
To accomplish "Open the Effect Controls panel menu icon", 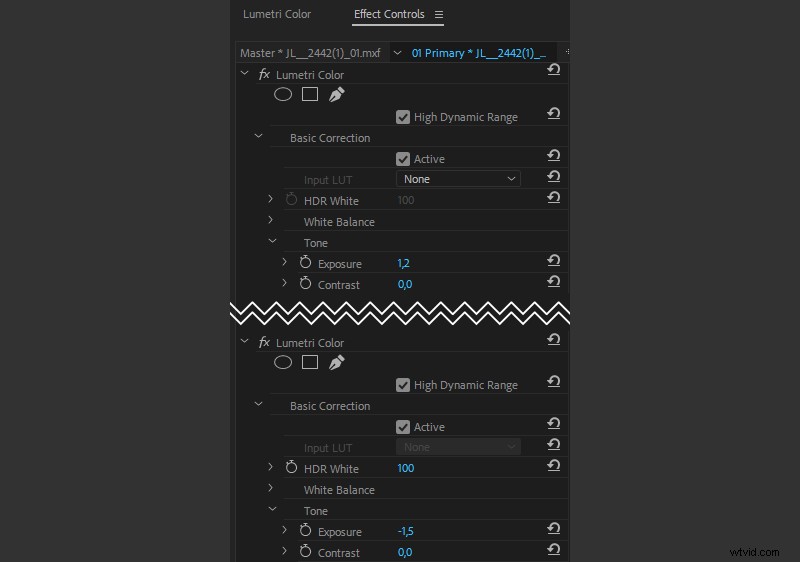I will click(x=439, y=15).
